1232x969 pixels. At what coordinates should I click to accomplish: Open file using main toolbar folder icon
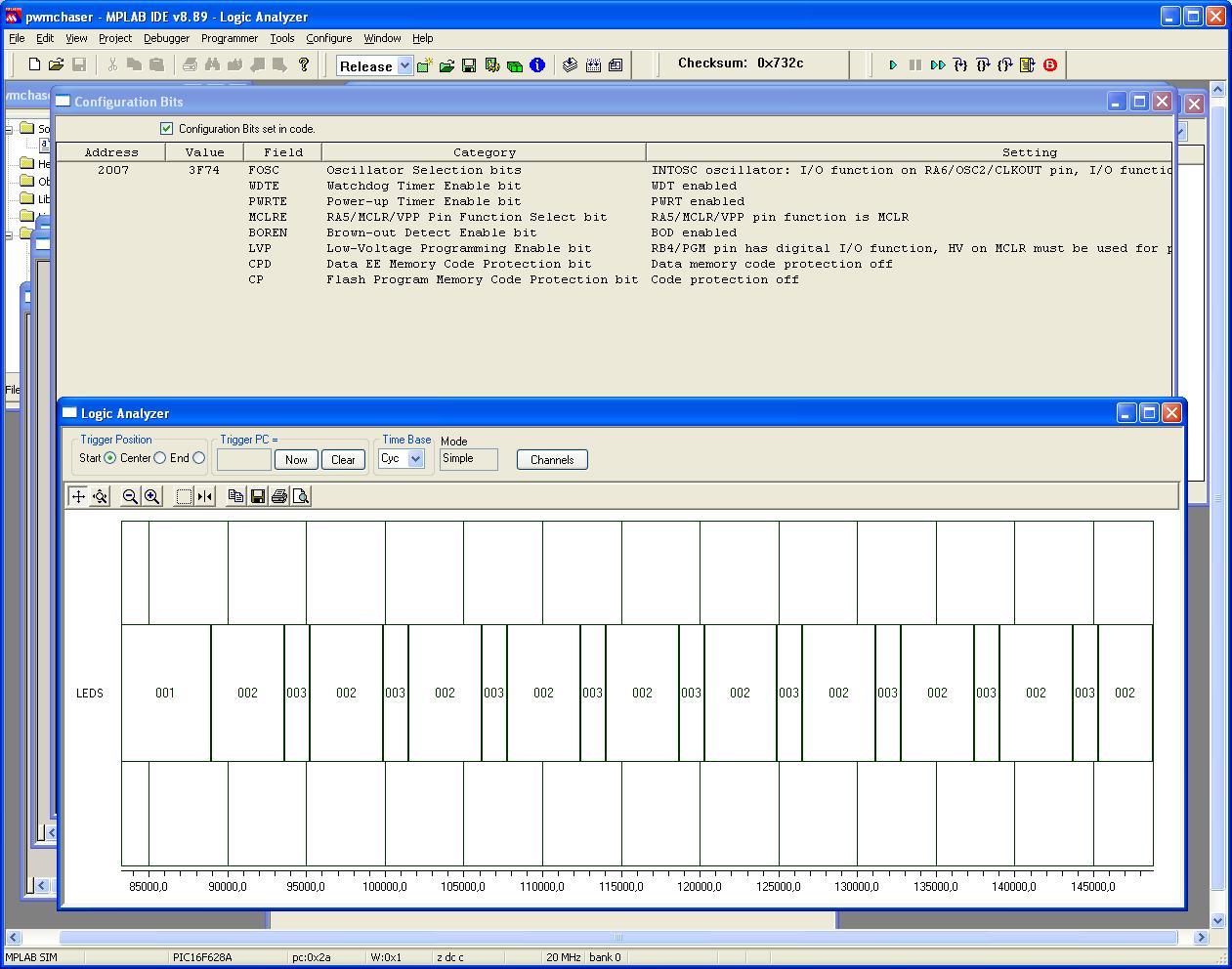[x=56, y=65]
